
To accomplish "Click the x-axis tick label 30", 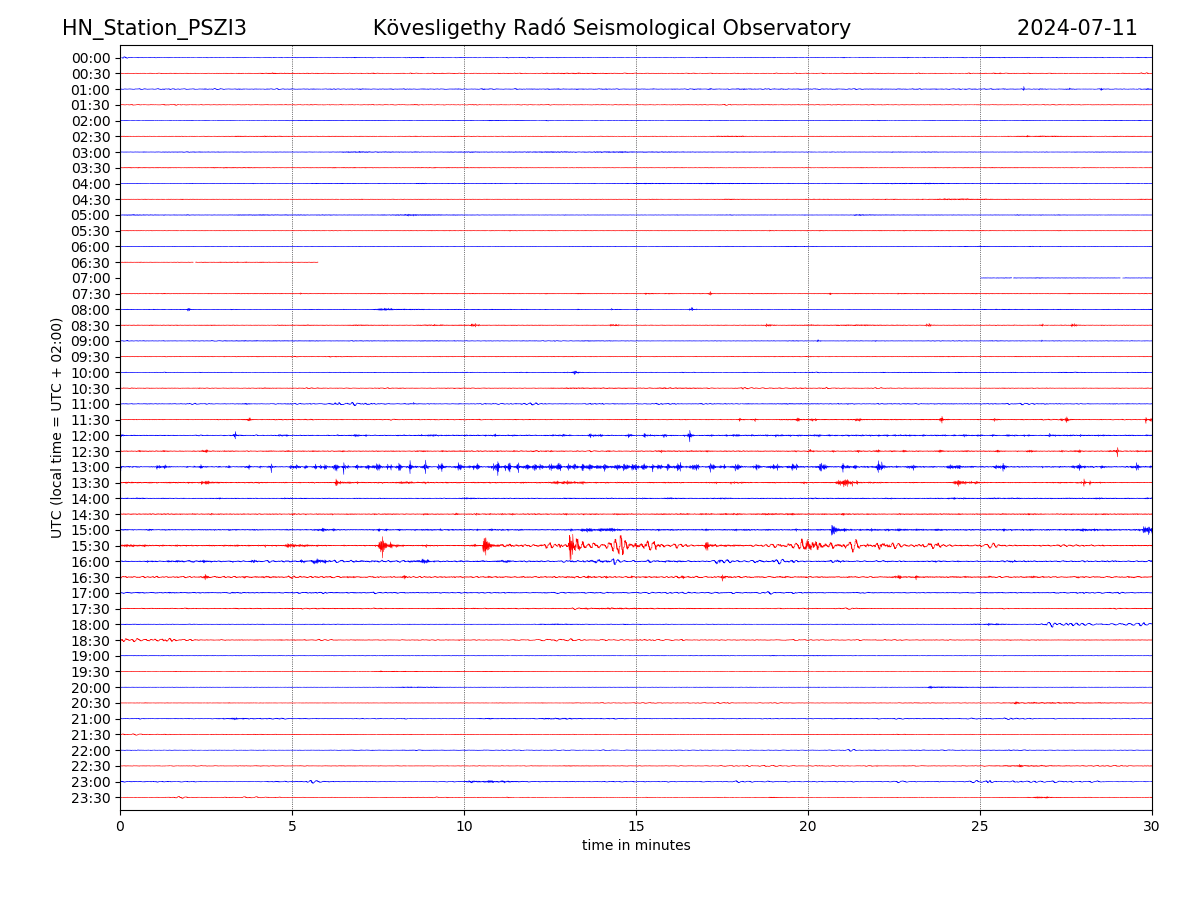I will tap(1152, 826).
